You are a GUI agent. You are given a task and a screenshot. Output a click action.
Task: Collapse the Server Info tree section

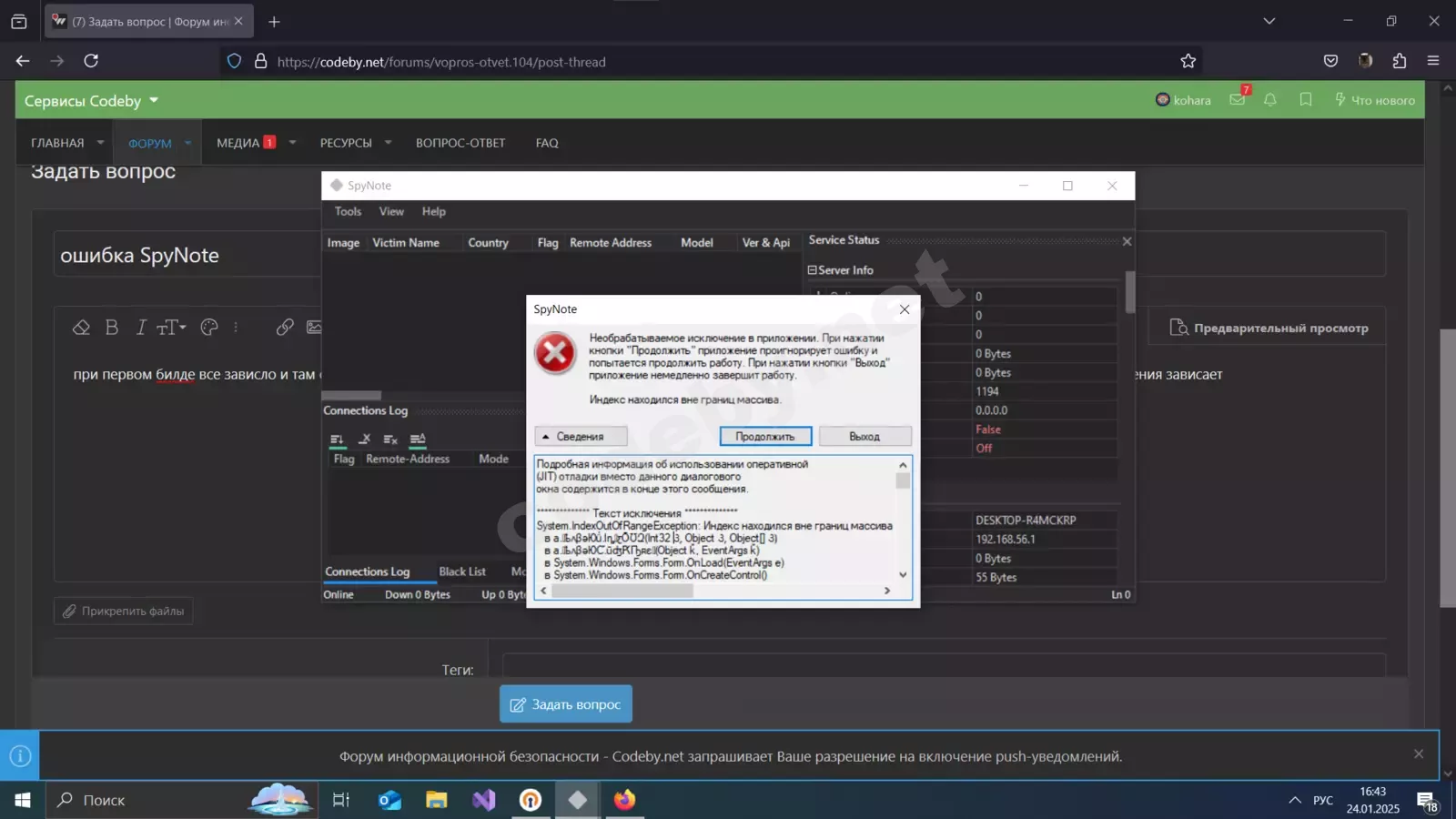tap(813, 270)
